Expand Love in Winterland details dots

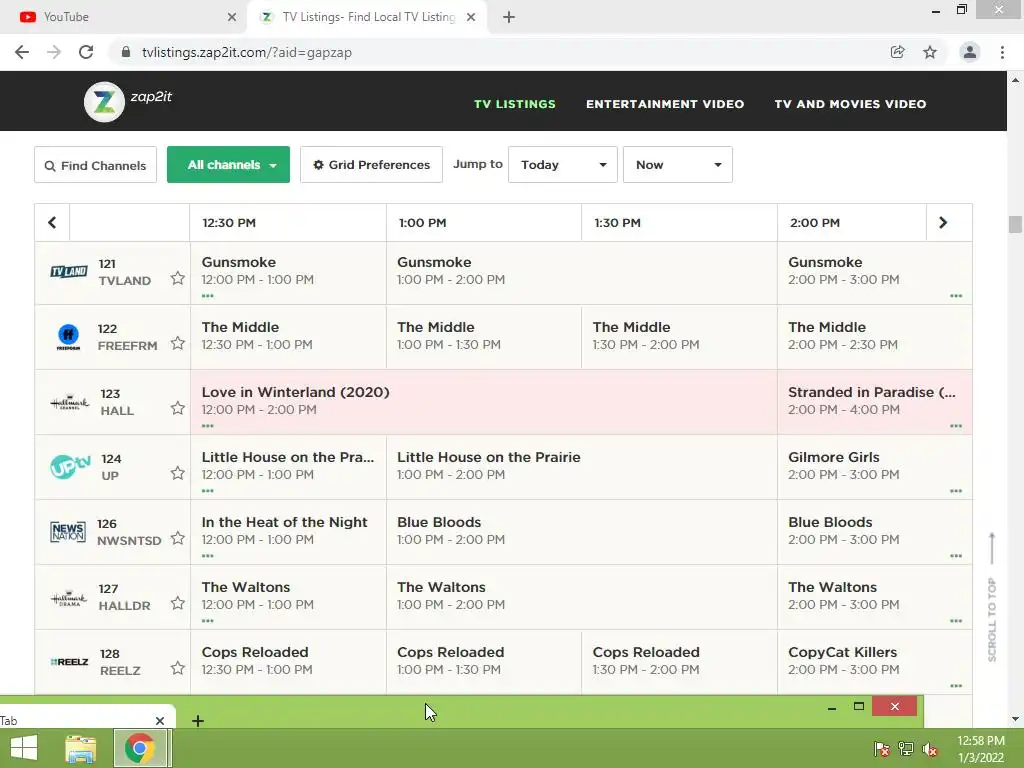point(208,426)
